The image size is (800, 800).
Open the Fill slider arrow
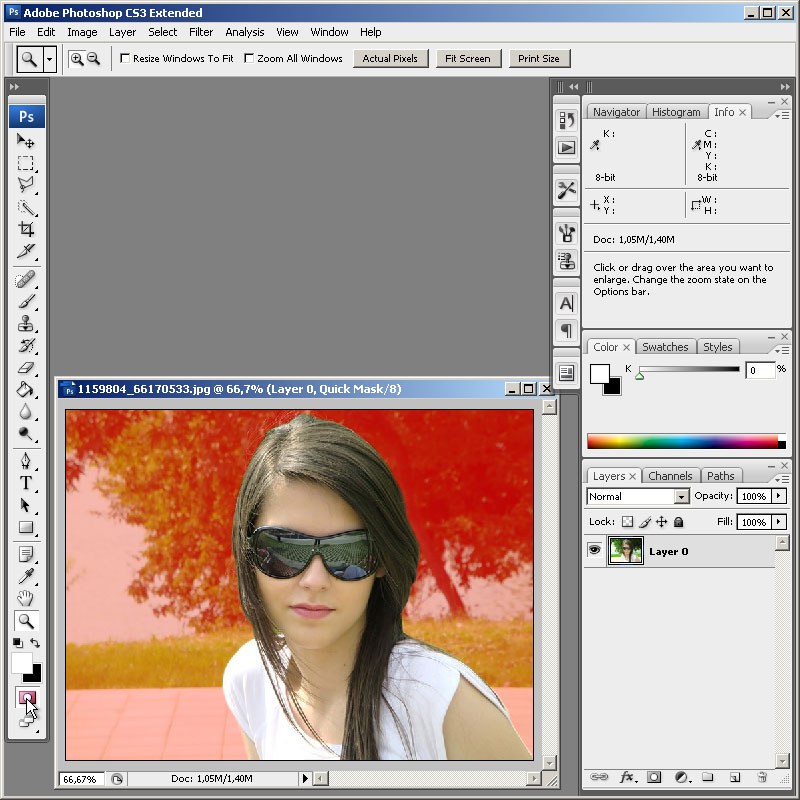779,522
